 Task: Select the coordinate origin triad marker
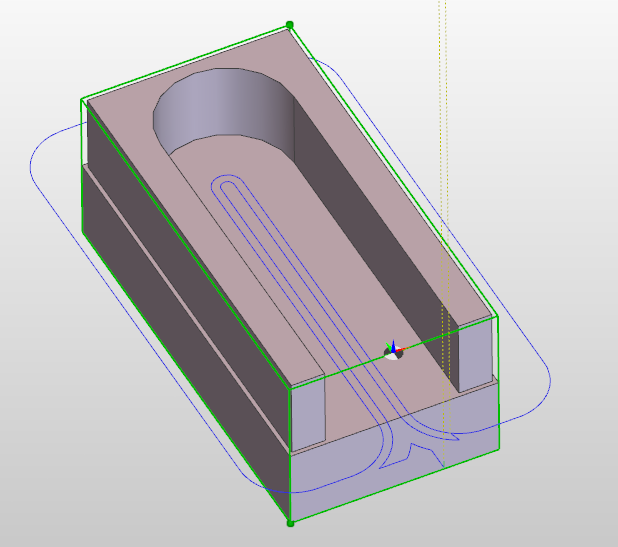(x=395, y=350)
